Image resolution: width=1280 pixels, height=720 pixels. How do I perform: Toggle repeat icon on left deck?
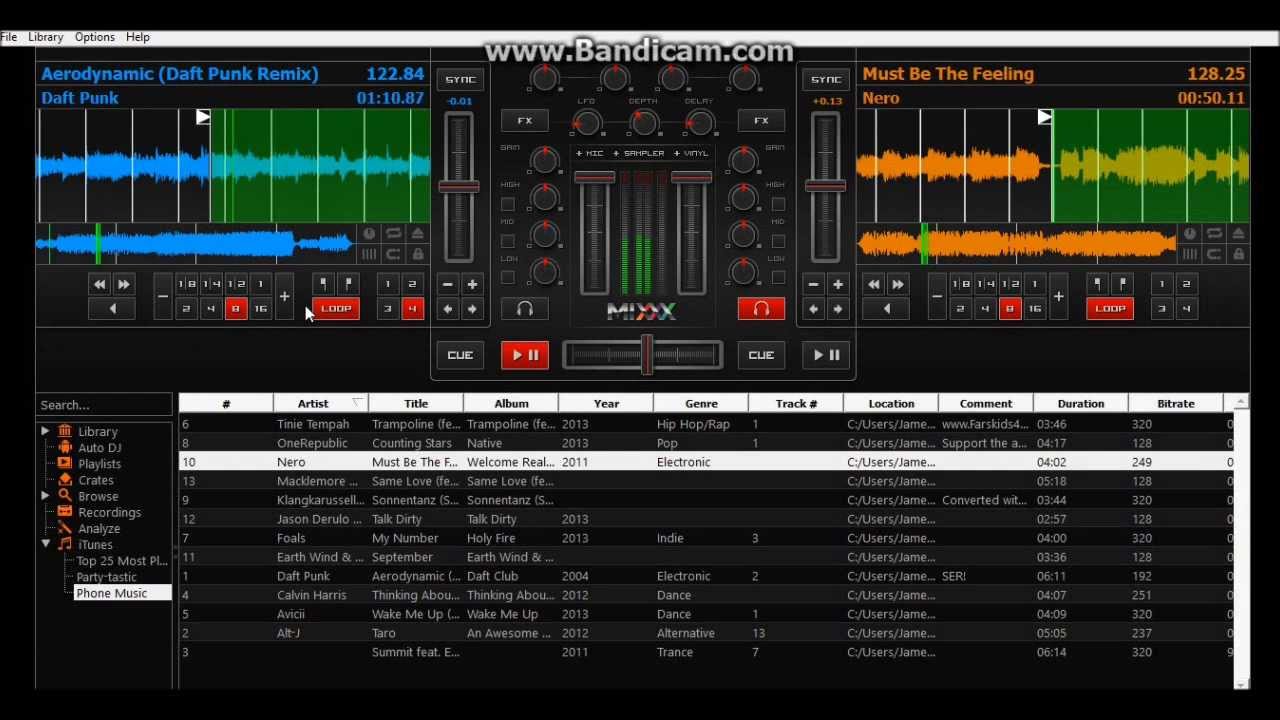[393, 234]
